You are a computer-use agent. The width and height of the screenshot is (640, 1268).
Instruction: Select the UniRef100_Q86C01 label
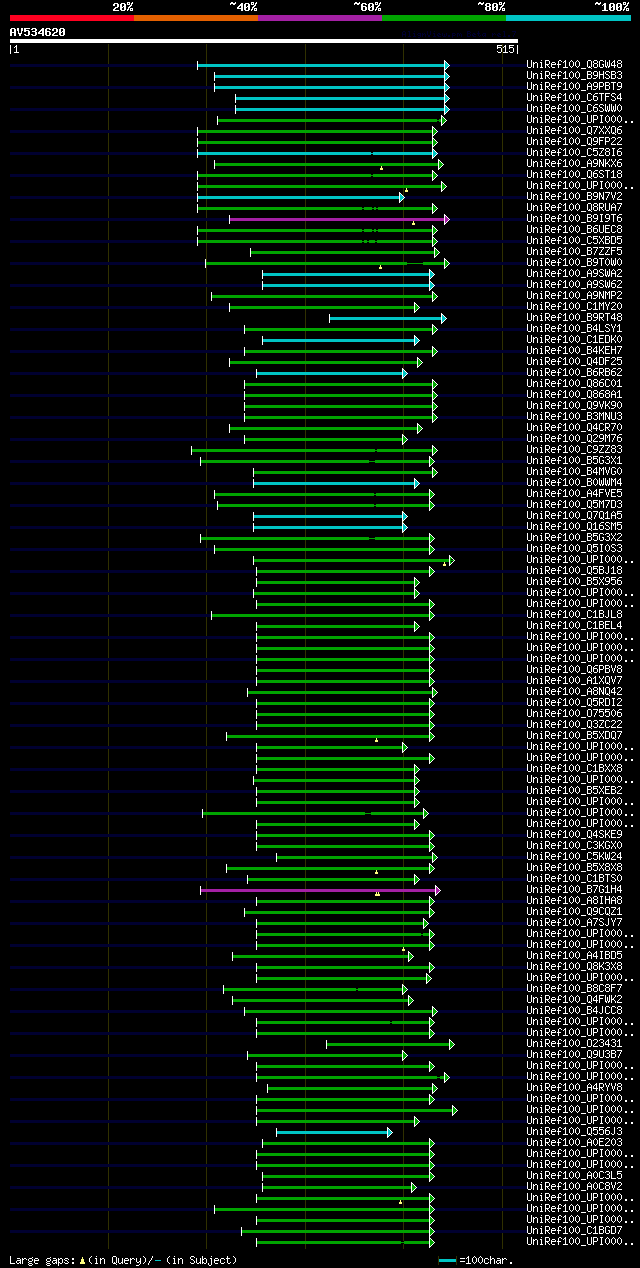pyautogui.click(x=575, y=383)
